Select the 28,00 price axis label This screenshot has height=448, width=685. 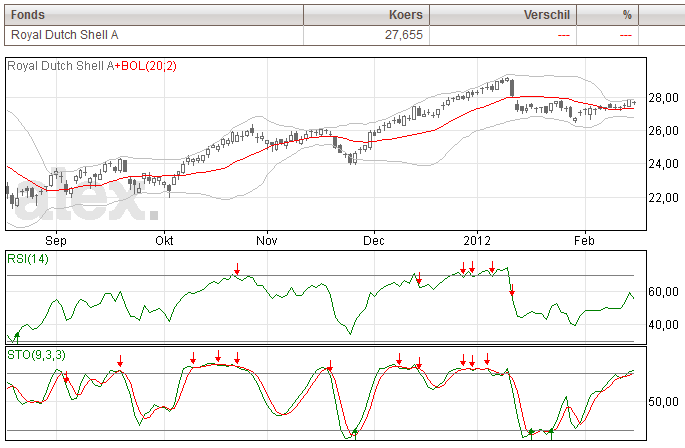(x=663, y=98)
